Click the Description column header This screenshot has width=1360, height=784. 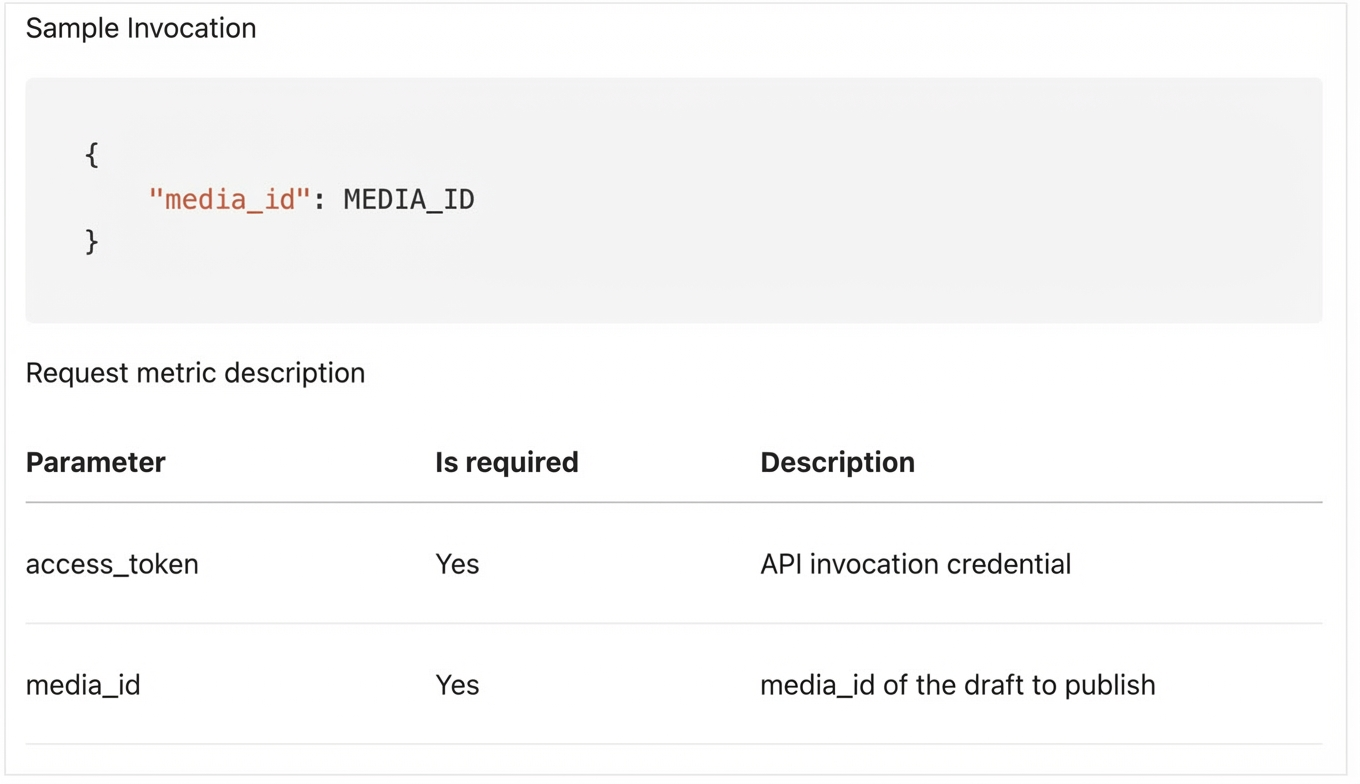coord(837,462)
